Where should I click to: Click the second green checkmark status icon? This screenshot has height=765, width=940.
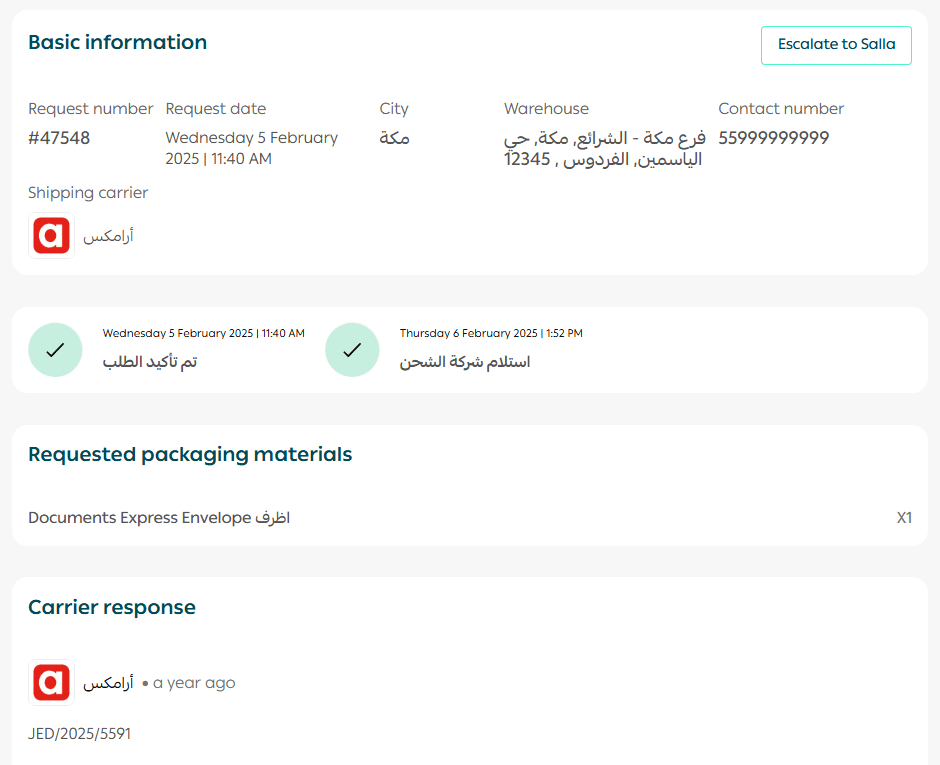pos(352,350)
